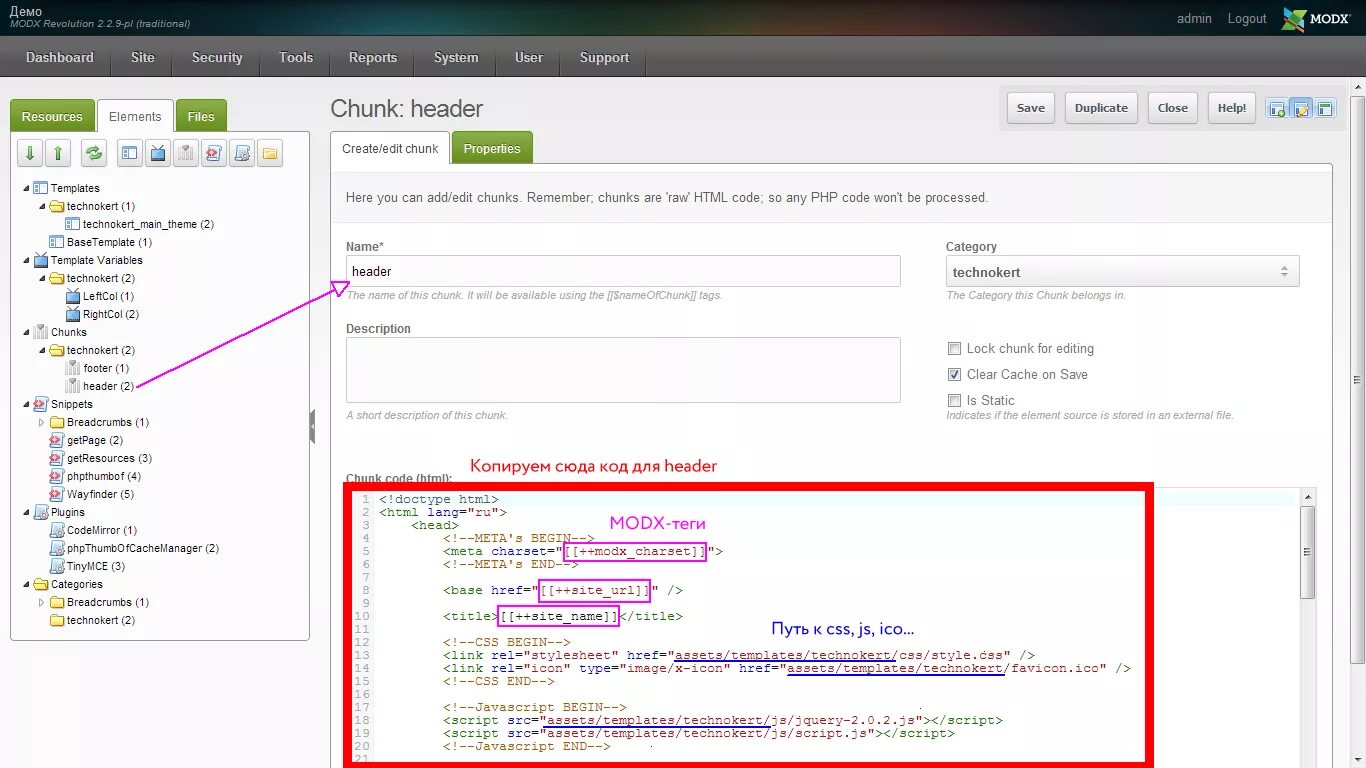Select the 'Continue editing' after-save icon
This screenshot has width=1366, height=768.
click(1301, 109)
